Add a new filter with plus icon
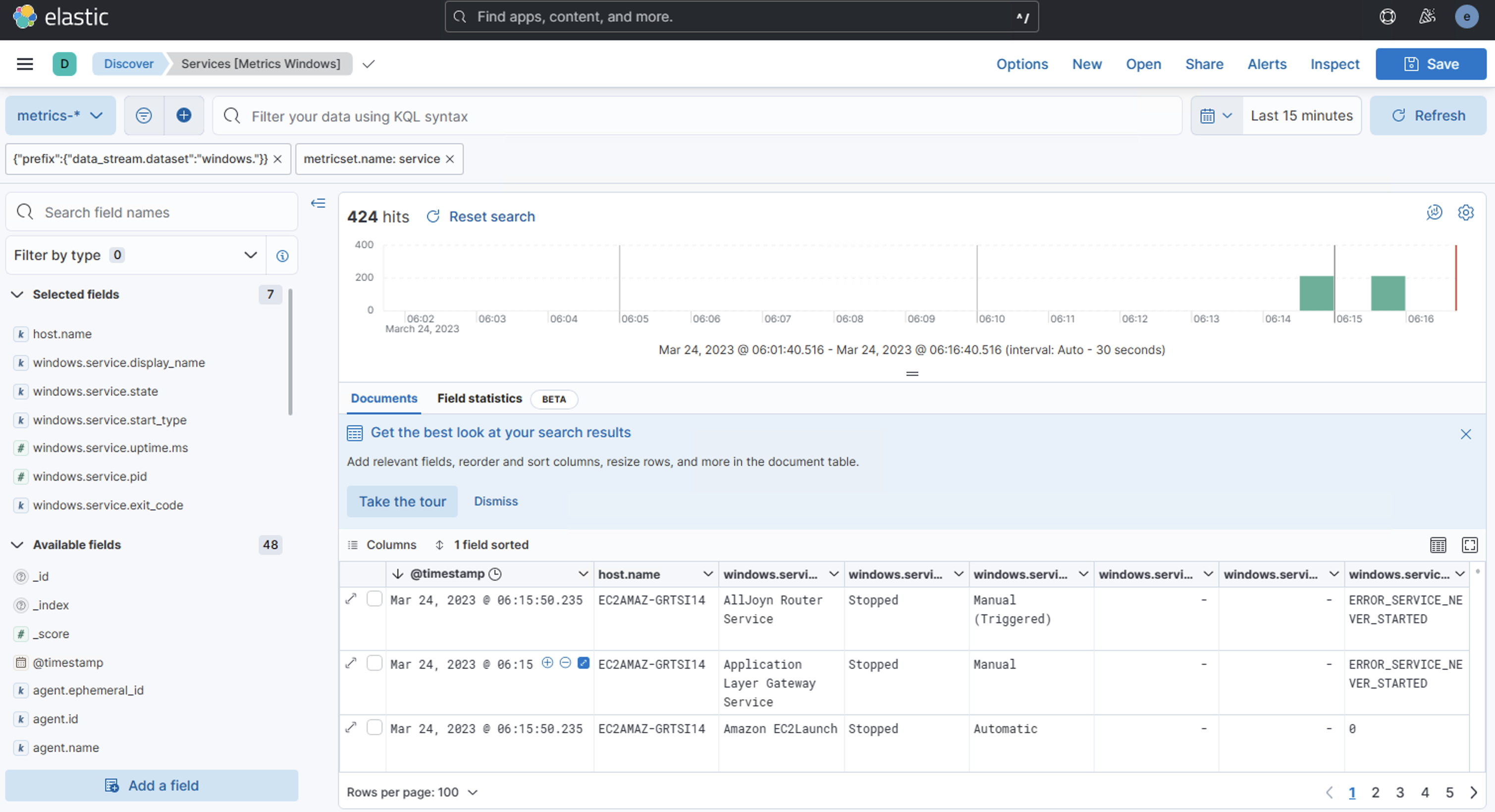This screenshot has width=1495, height=812. [x=184, y=115]
